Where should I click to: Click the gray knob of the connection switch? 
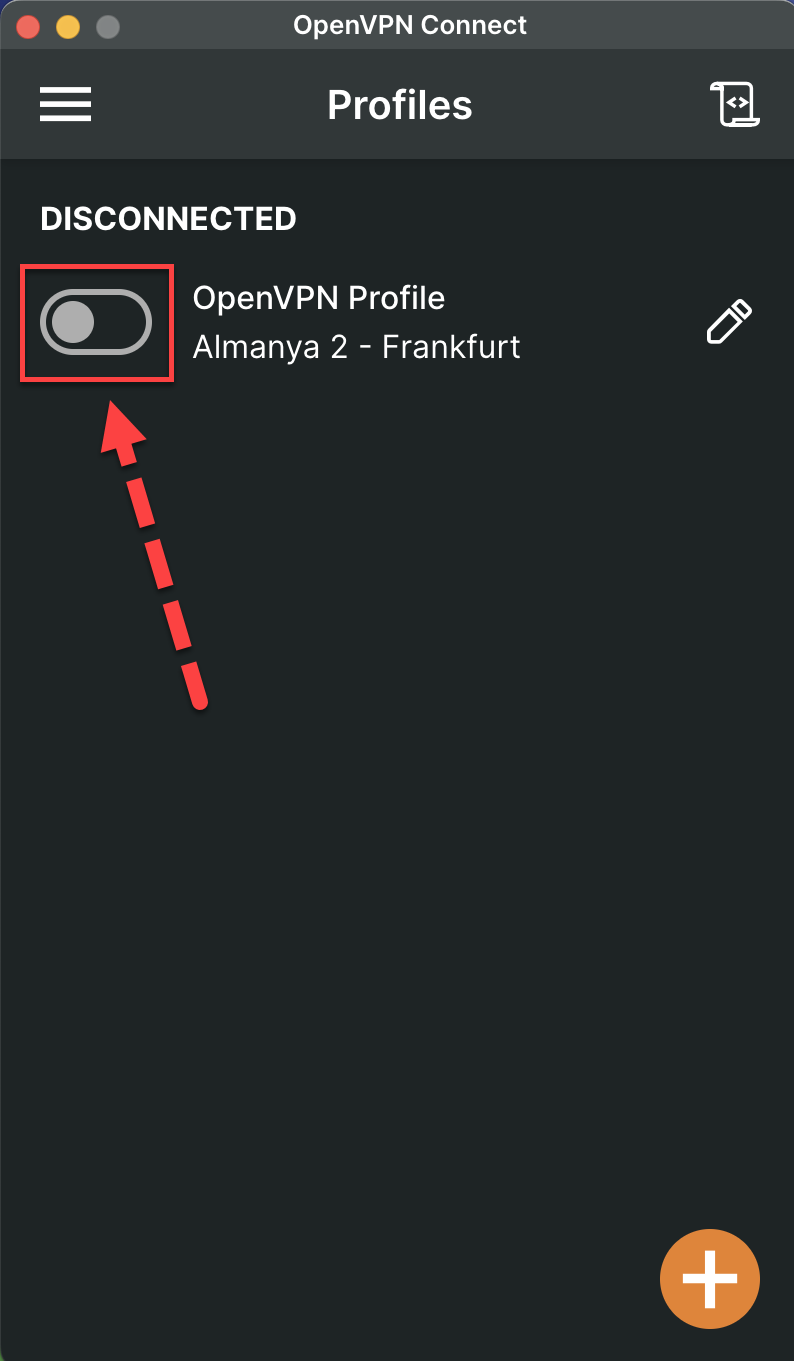pos(72,322)
